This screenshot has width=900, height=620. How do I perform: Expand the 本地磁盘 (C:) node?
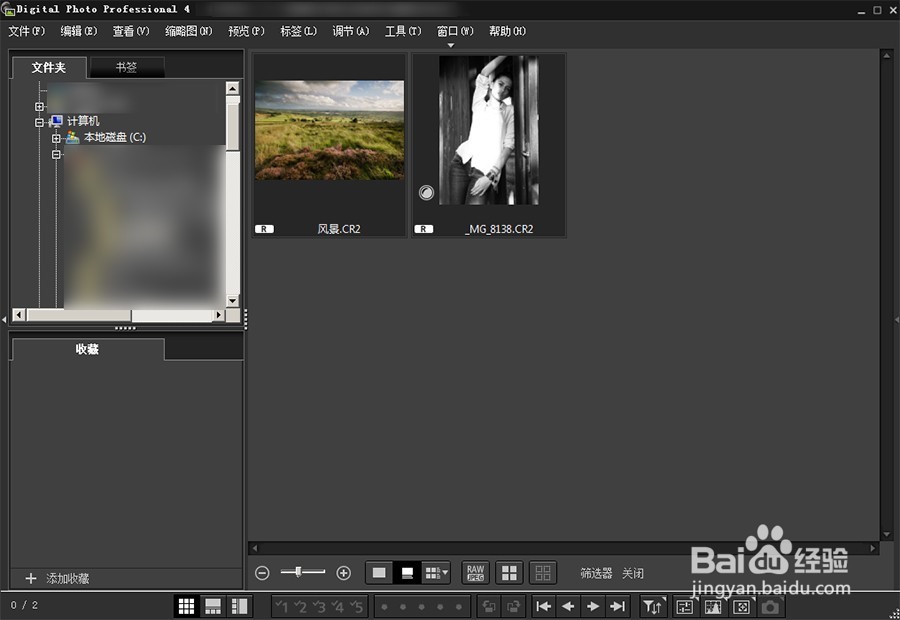(x=56, y=138)
